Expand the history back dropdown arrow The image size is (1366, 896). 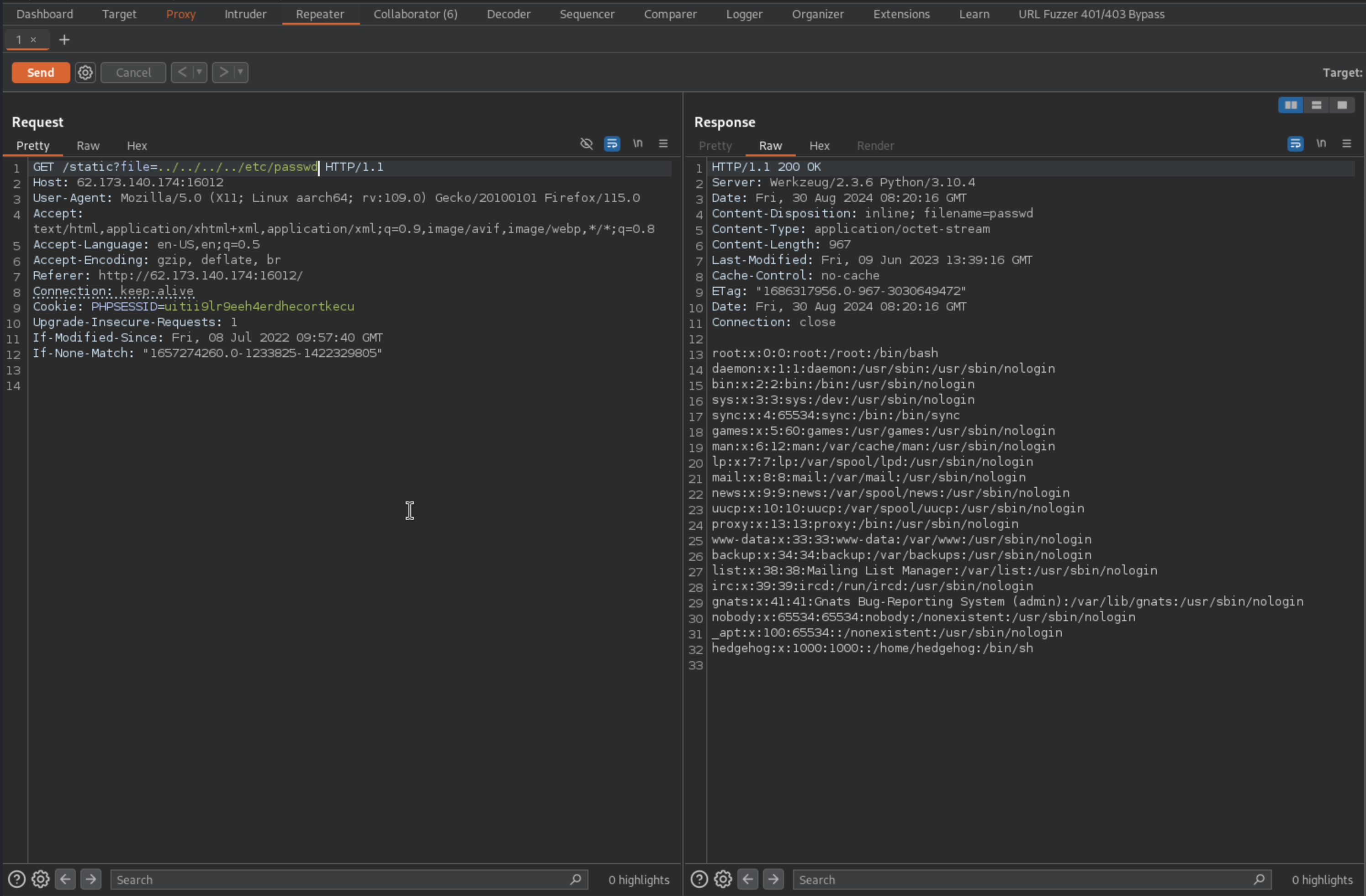pos(199,72)
